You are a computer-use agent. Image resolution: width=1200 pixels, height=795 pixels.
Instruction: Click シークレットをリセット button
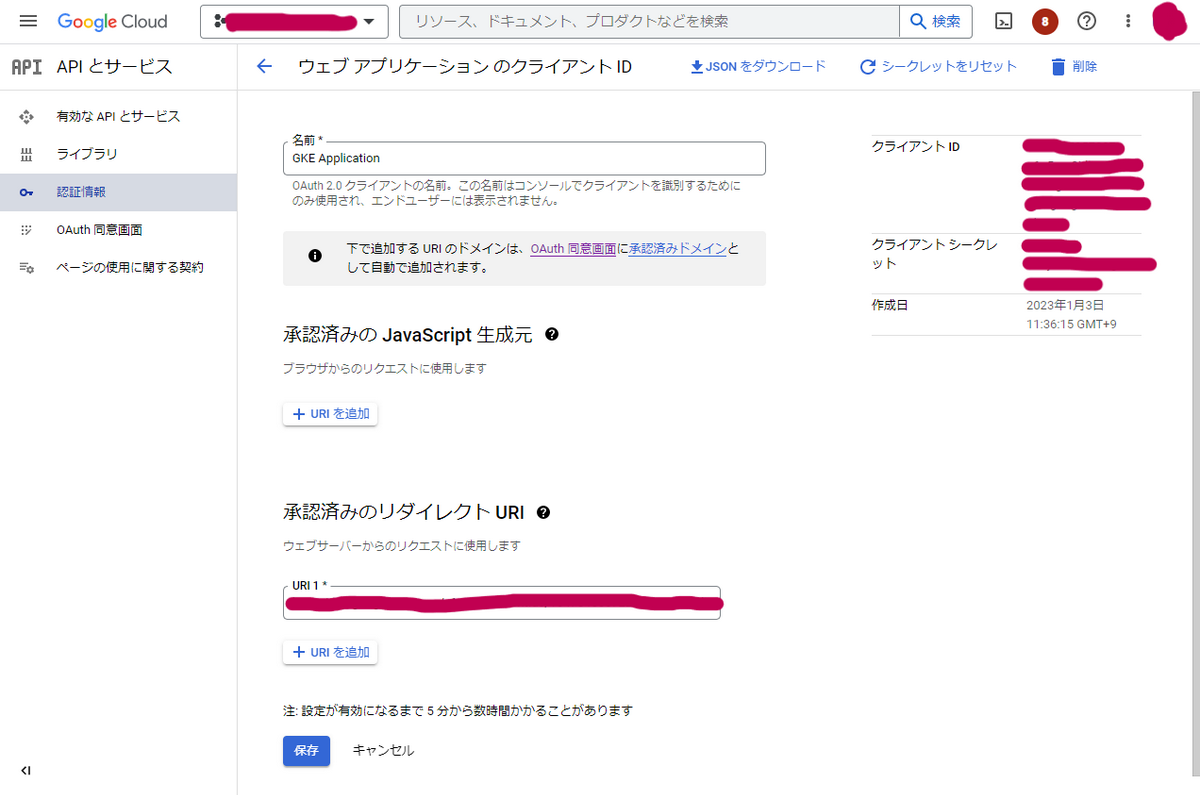pos(938,67)
